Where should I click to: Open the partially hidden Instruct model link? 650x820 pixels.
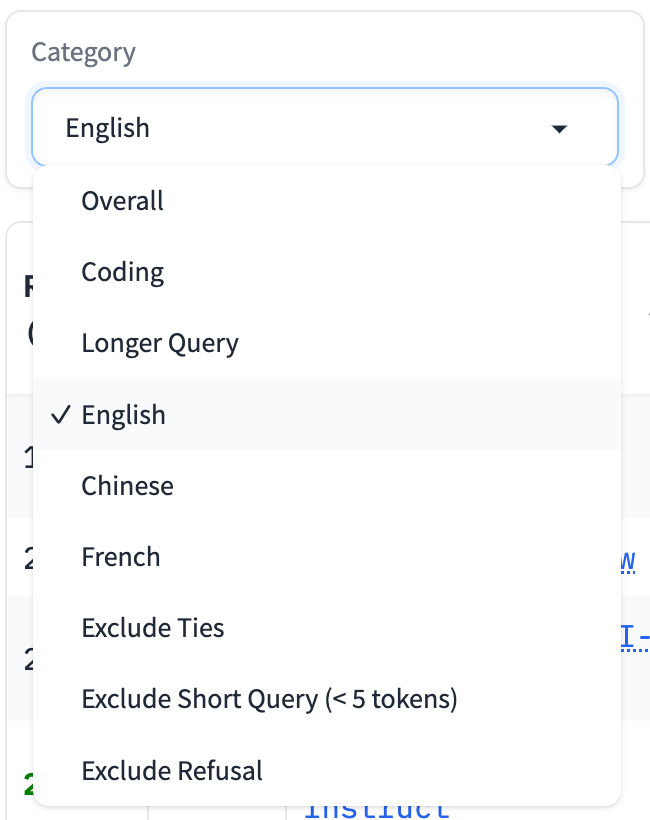pos(376,811)
